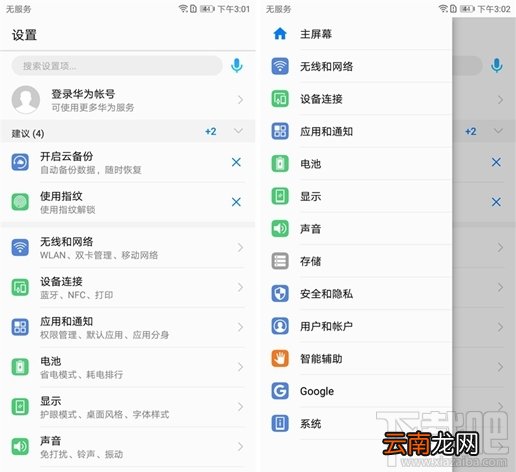Viewport: 516px width, 472px height.
Task: Tap the microphone icon in left settings search
Action: point(237,65)
